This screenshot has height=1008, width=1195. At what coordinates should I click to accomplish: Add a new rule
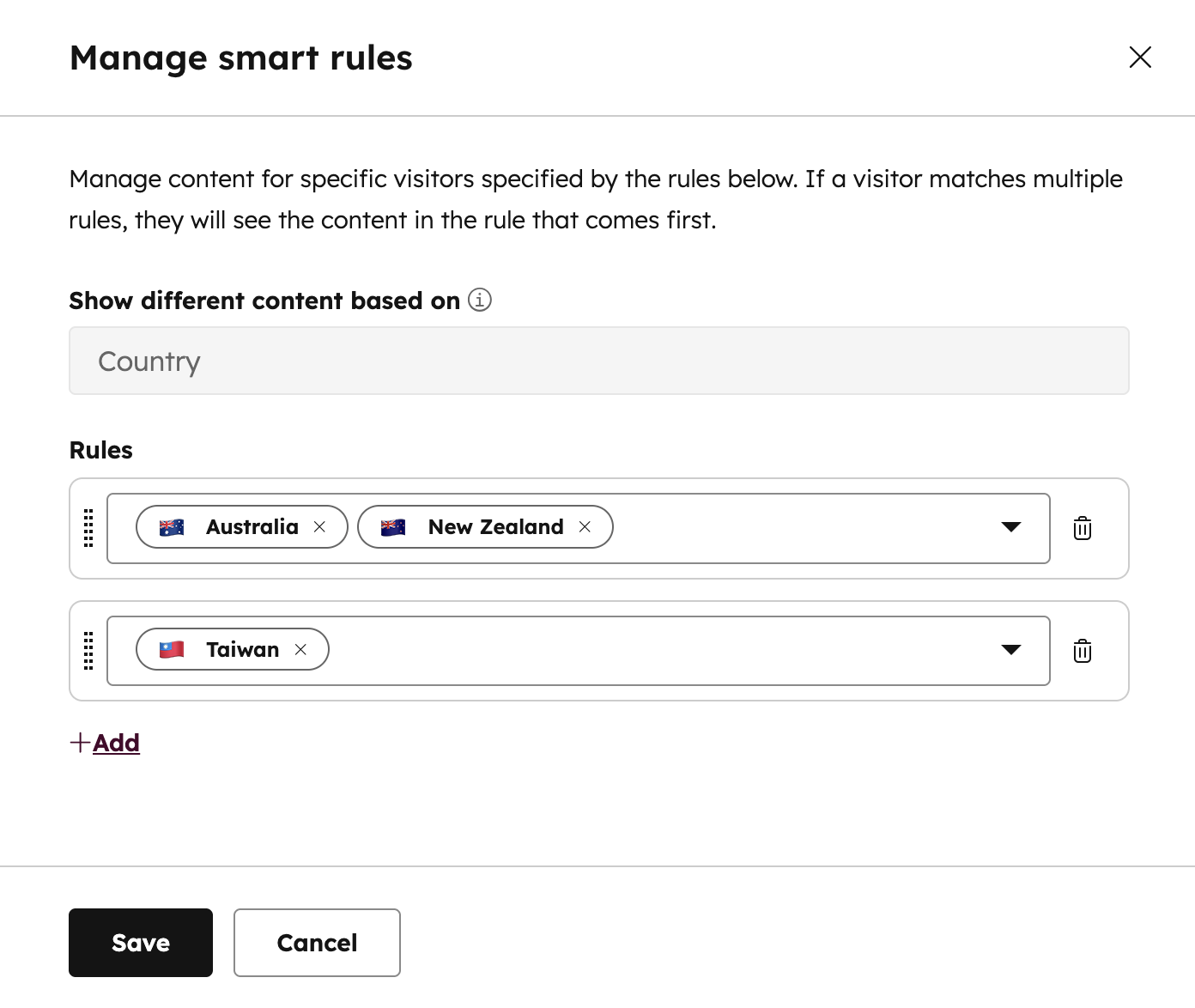click(x=104, y=743)
